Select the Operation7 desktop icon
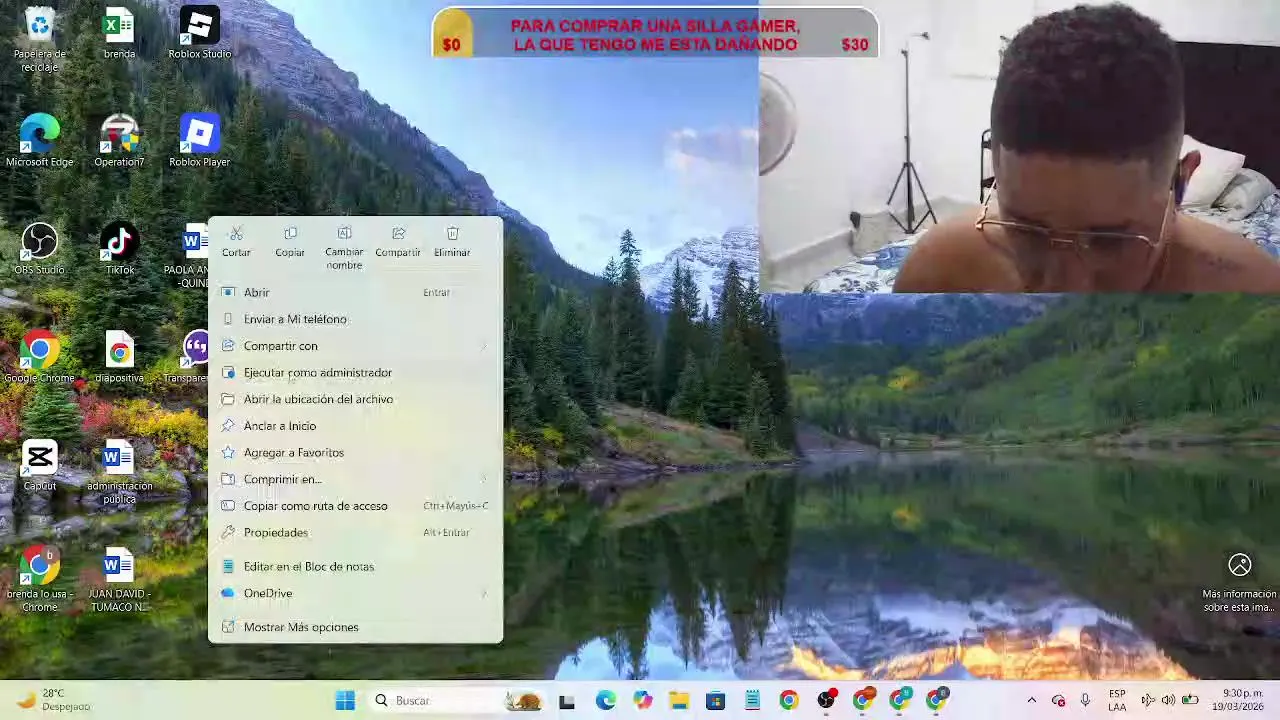 pos(119,140)
